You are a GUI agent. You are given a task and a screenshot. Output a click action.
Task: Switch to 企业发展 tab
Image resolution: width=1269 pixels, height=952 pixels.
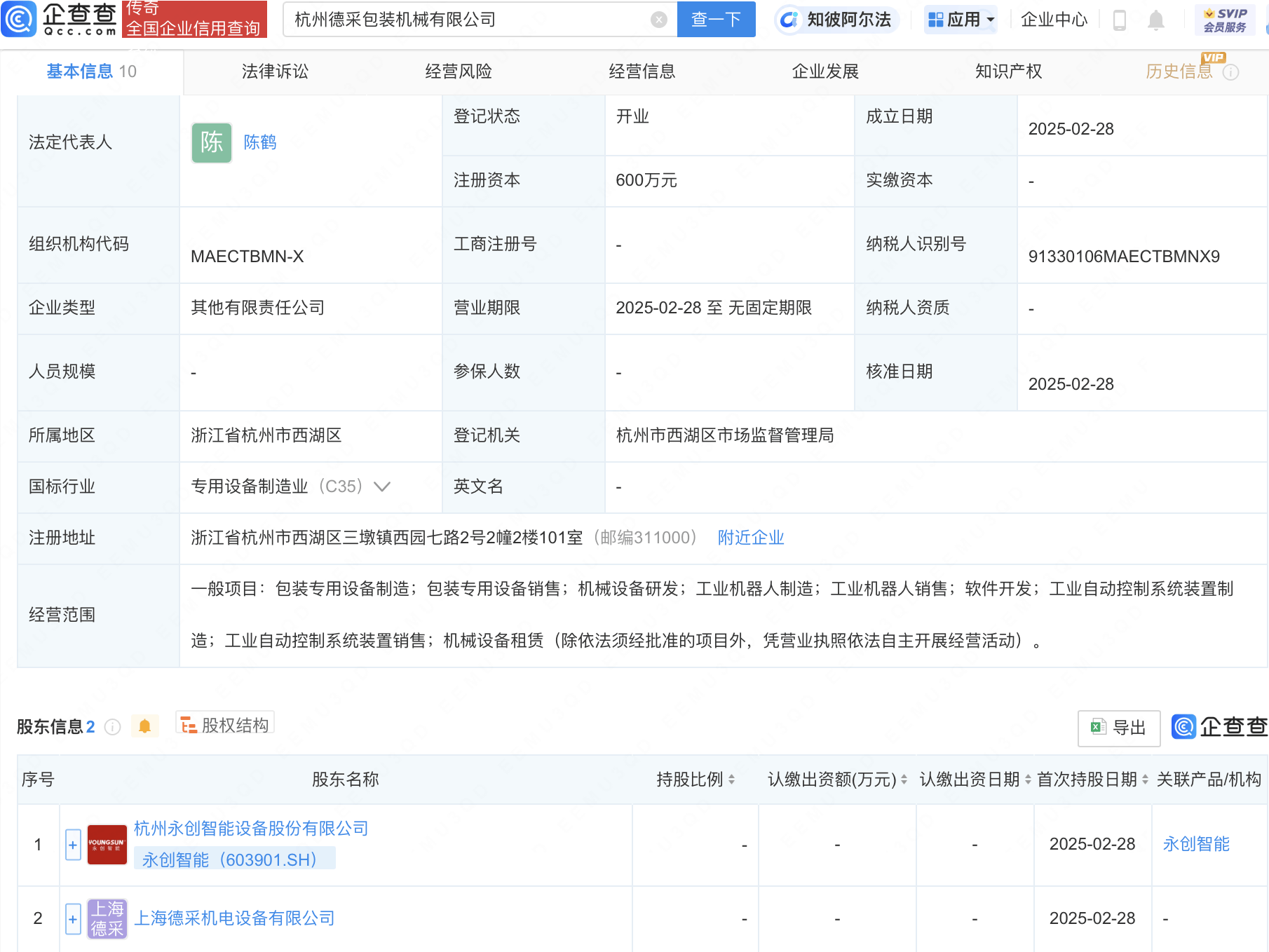[825, 72]
